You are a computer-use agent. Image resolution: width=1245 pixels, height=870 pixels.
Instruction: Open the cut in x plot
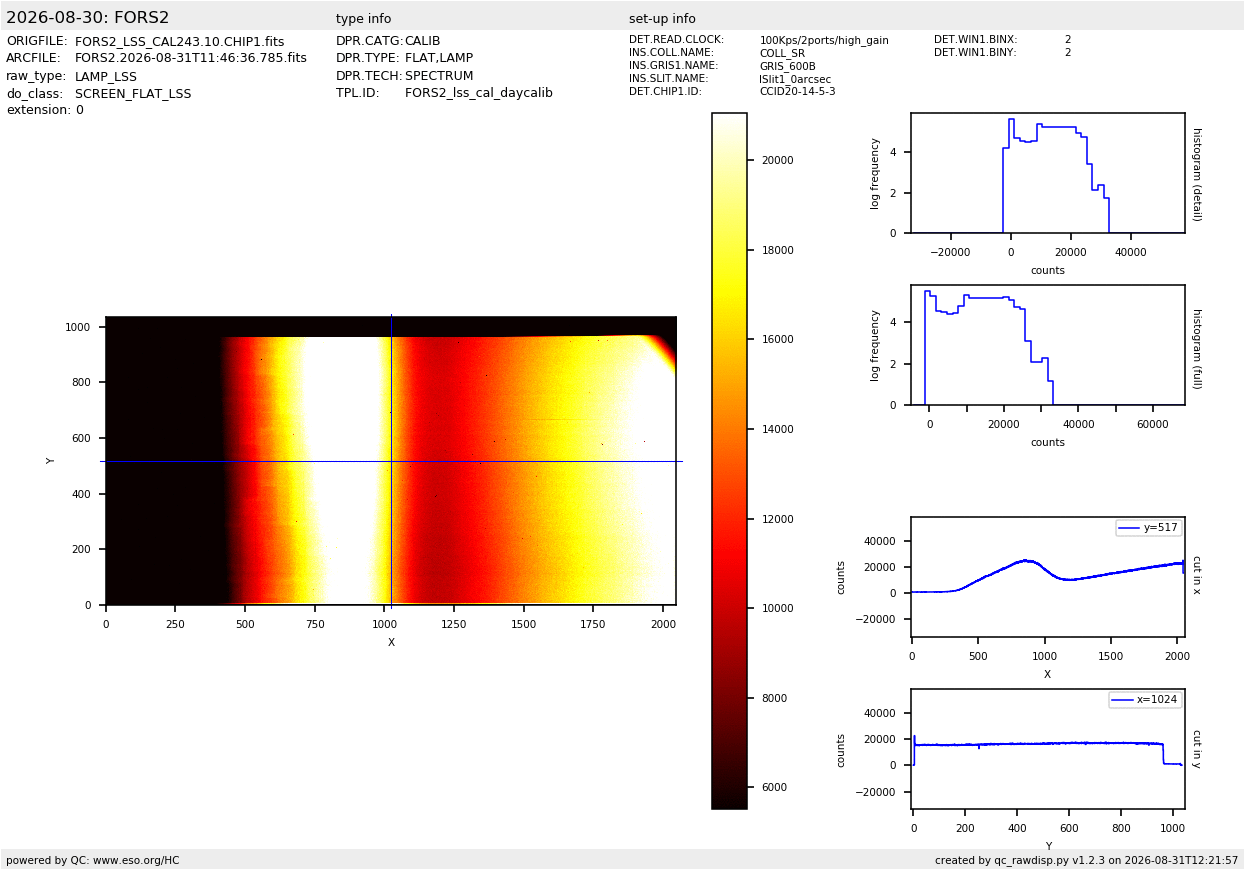pos(1047,577)
